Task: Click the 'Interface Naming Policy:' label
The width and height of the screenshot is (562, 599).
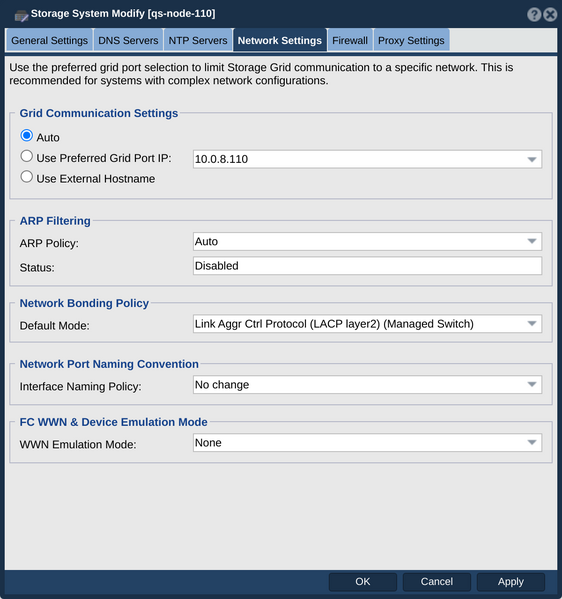Action: (x=80, y=387)
